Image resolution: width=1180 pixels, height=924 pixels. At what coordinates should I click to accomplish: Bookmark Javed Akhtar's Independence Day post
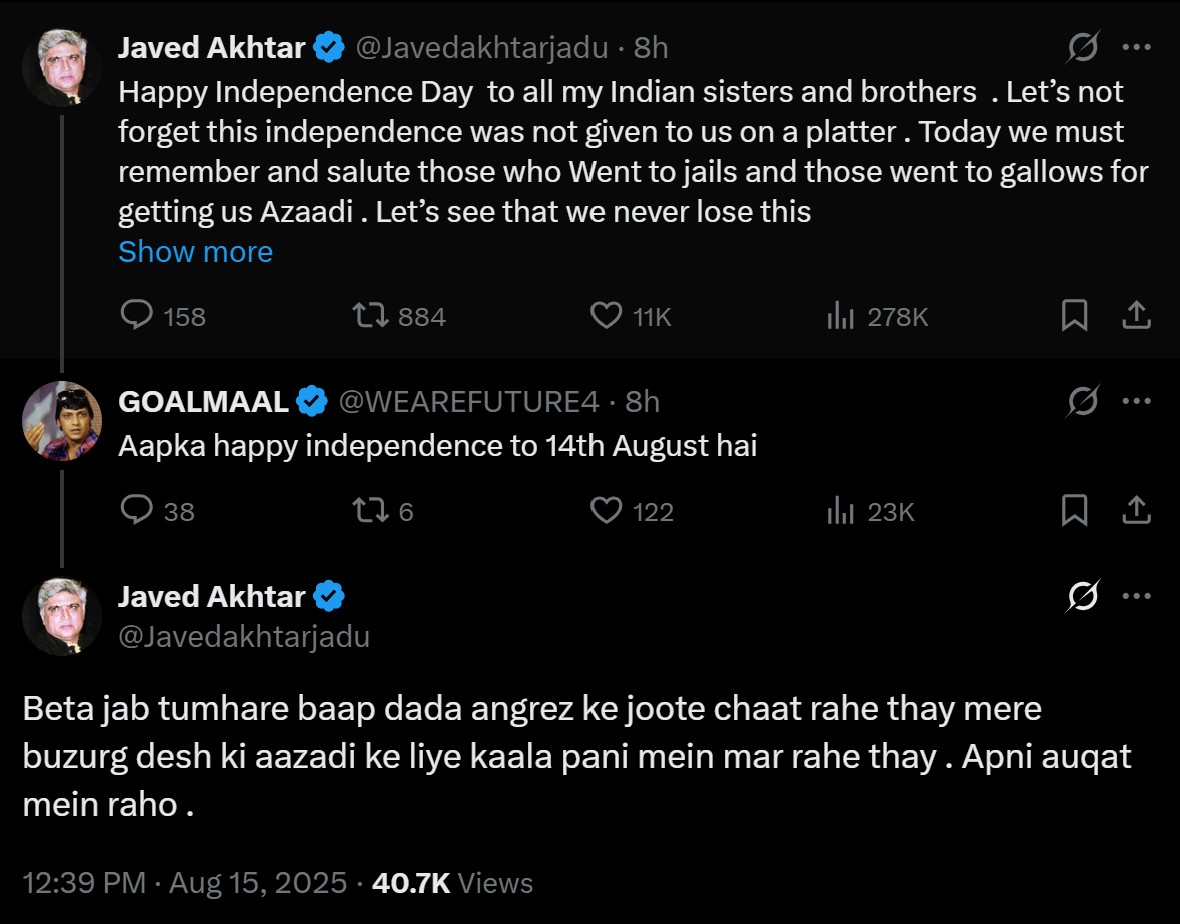pyautogui.click(x=1074, y=316)
